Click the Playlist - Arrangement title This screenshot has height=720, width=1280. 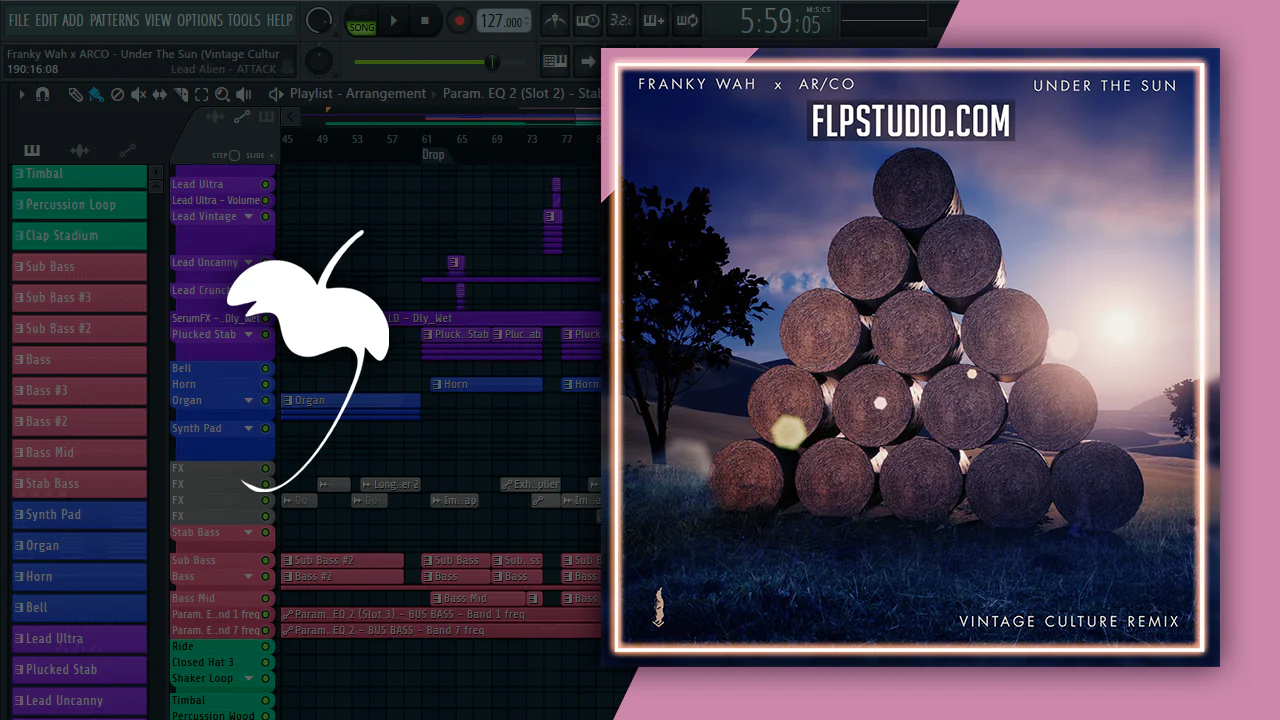tap(358, 94)
